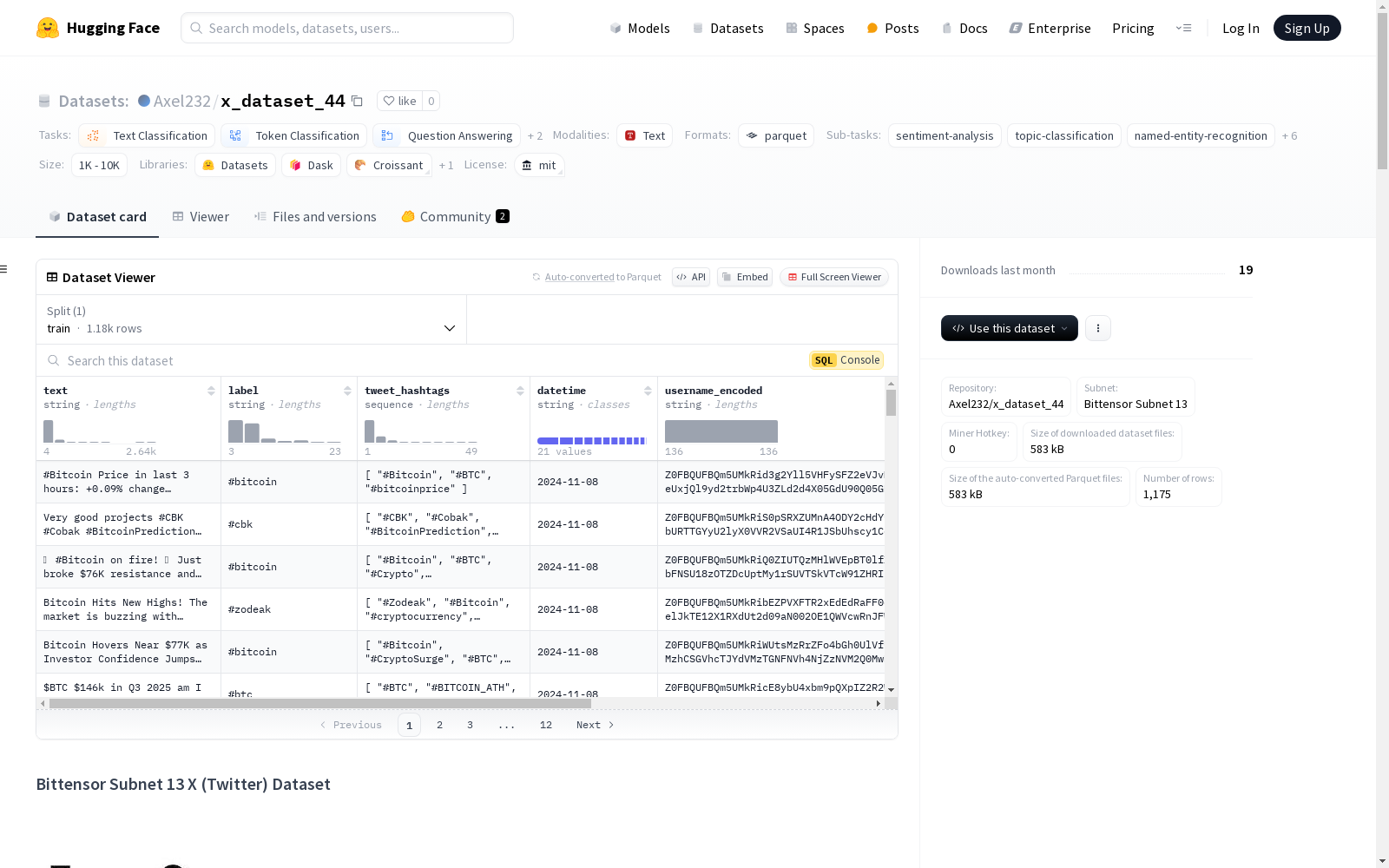Copy dataset name with the copy icon
This screenshot has width=1389, height=868.
tap(357, 101)
